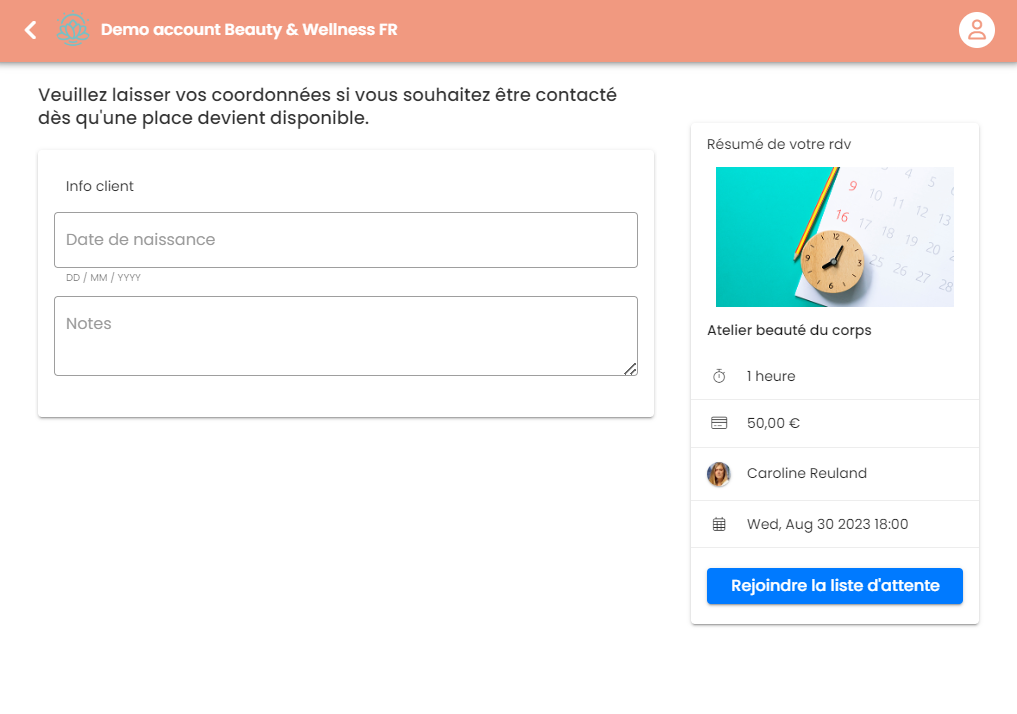Click the Notes resize handle
Viewport: 1017px width, 714px height.
point(630,369)
